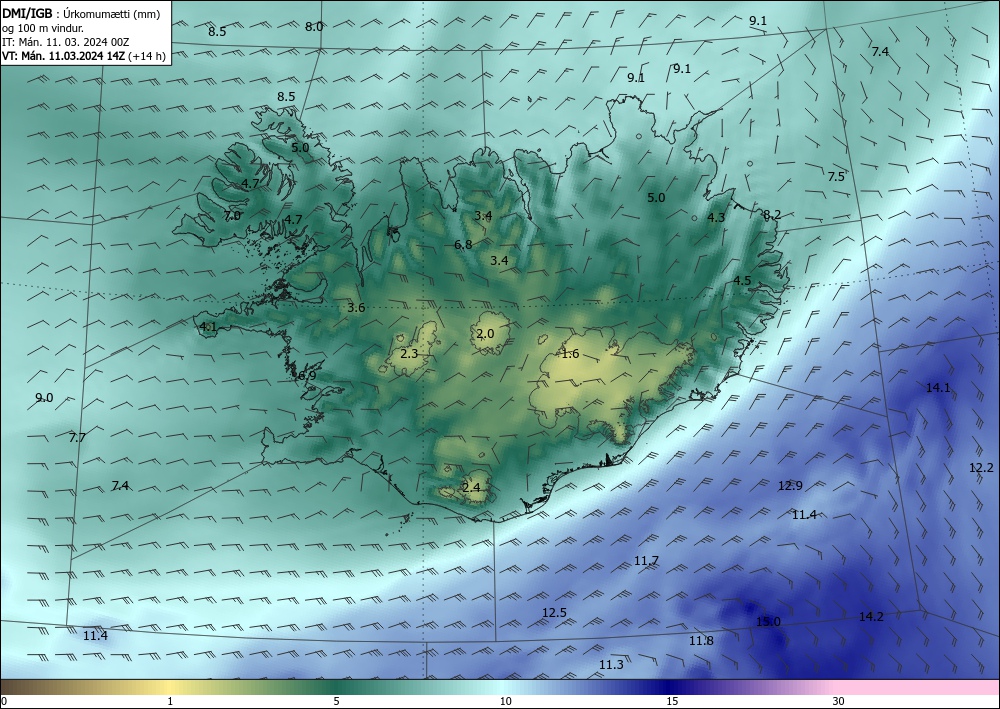Click the '15' tick label on the color scale

pos(672,701)
